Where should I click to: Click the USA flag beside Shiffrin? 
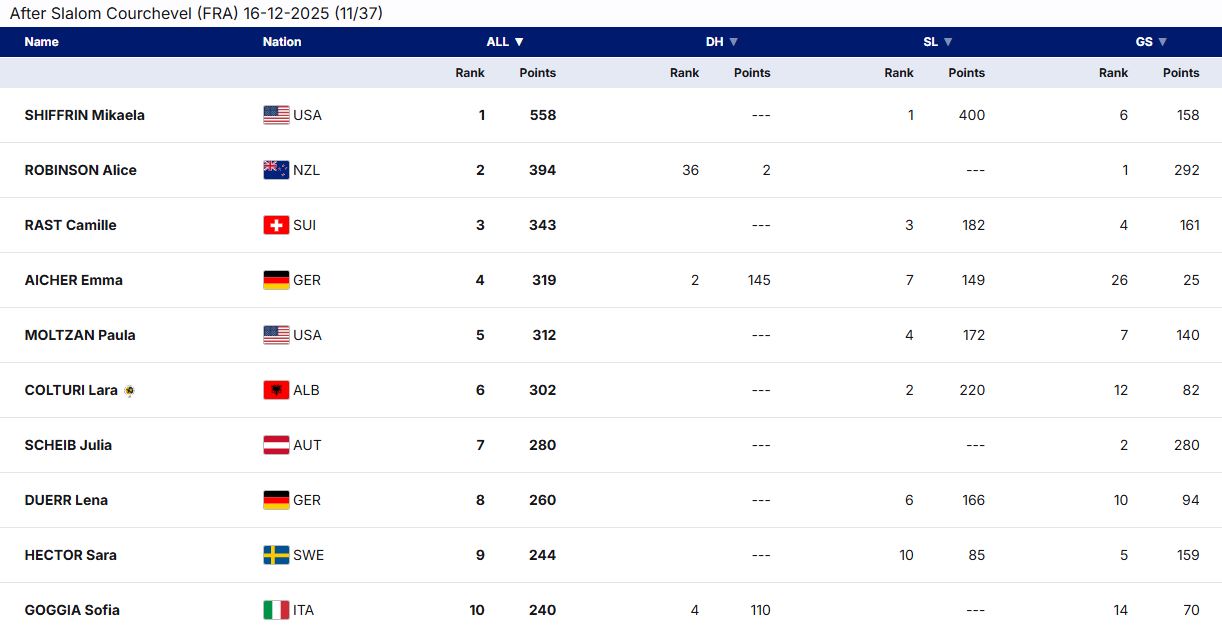pos(276,115)
